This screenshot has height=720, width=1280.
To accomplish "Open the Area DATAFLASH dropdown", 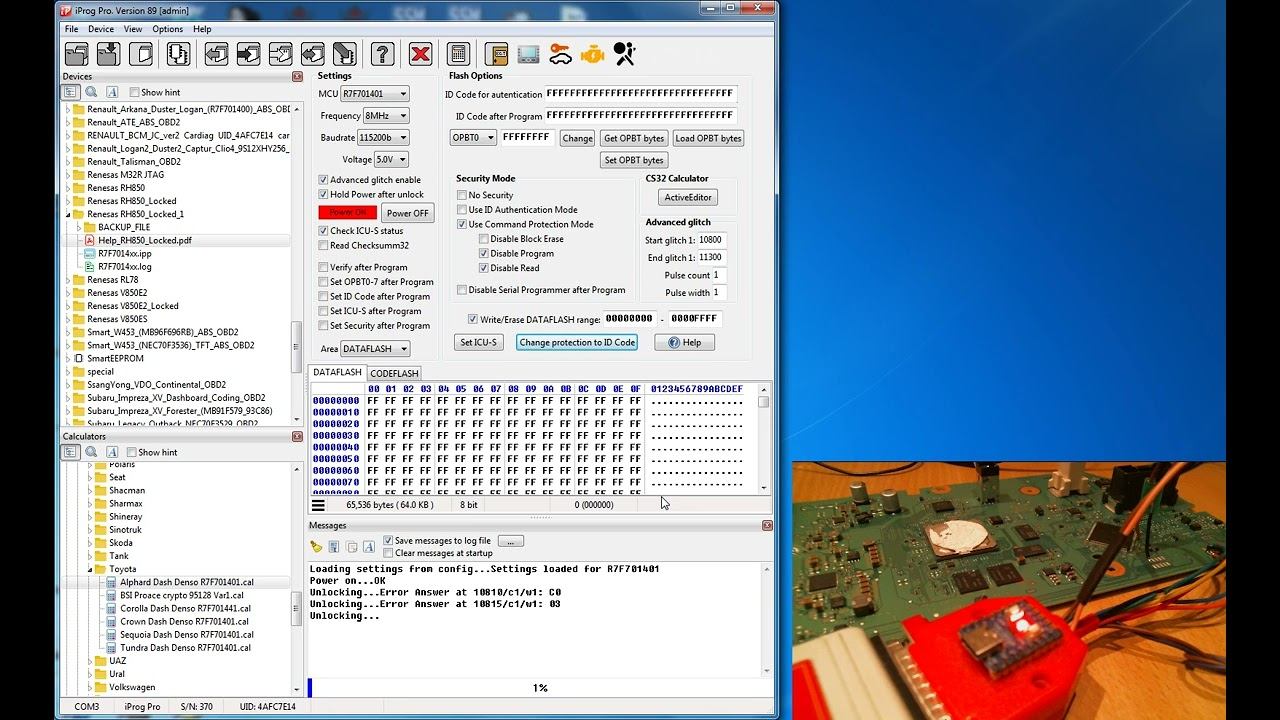I will [375, 349].
